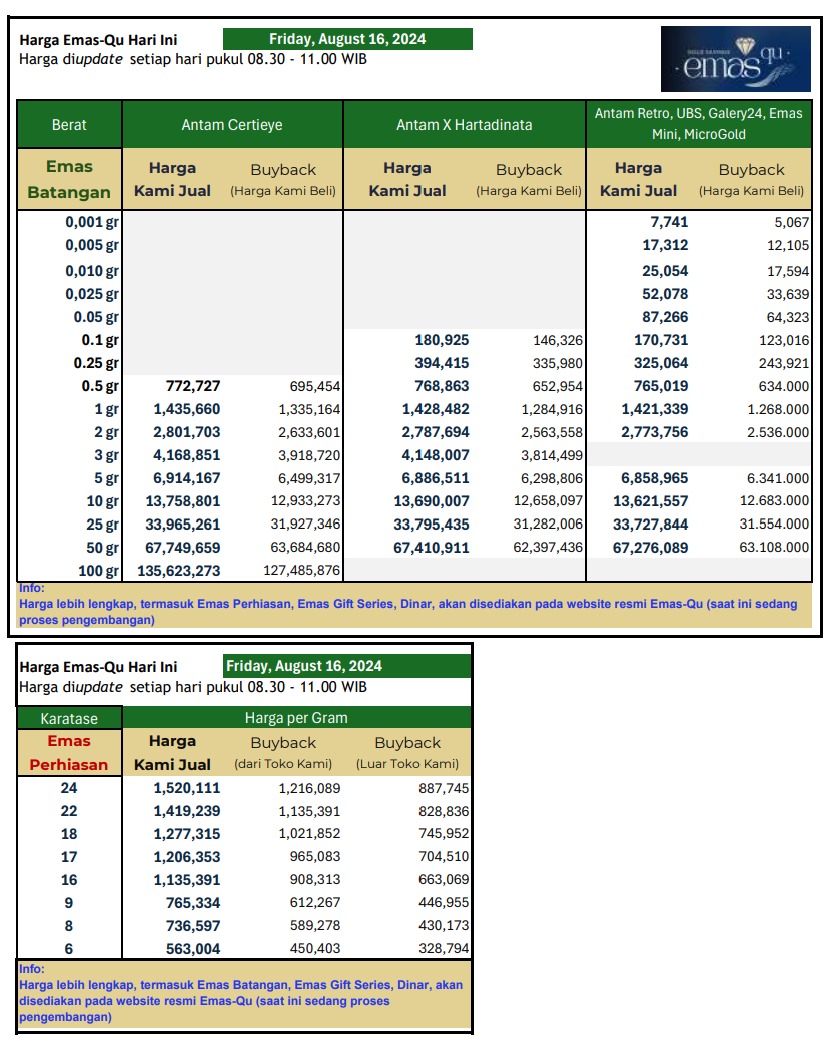838x1042 pixels.
Task: Select Hartadinata price 180,925
Action: point(442,340)
